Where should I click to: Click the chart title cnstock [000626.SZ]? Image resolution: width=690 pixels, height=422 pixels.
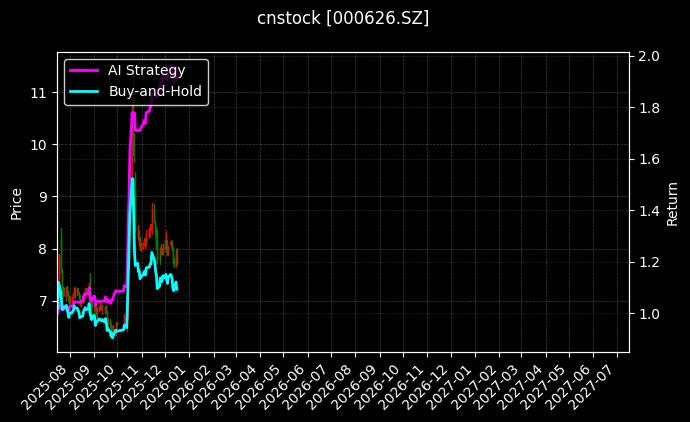tap(343, 18)
